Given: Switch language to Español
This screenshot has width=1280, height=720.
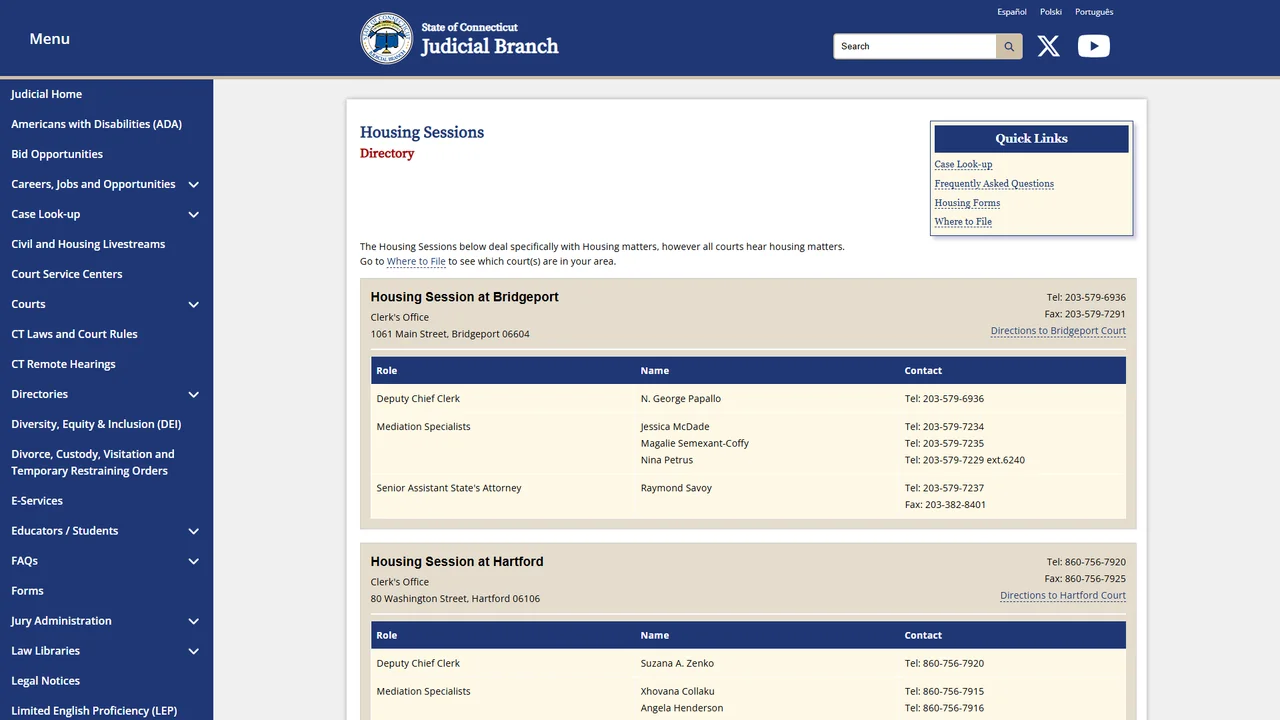Looking at the screenshot, I should click(x=1012, y=12).
